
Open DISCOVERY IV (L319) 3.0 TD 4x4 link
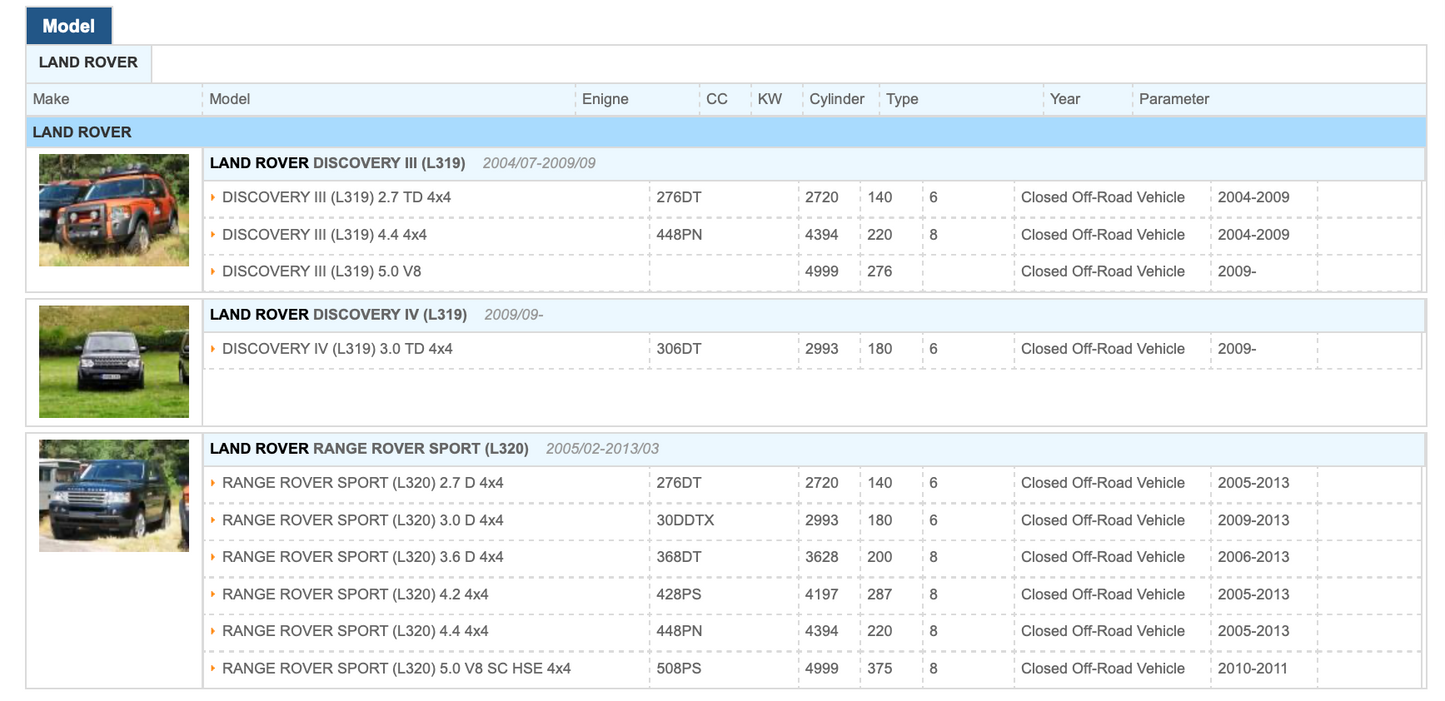[337, 349]
